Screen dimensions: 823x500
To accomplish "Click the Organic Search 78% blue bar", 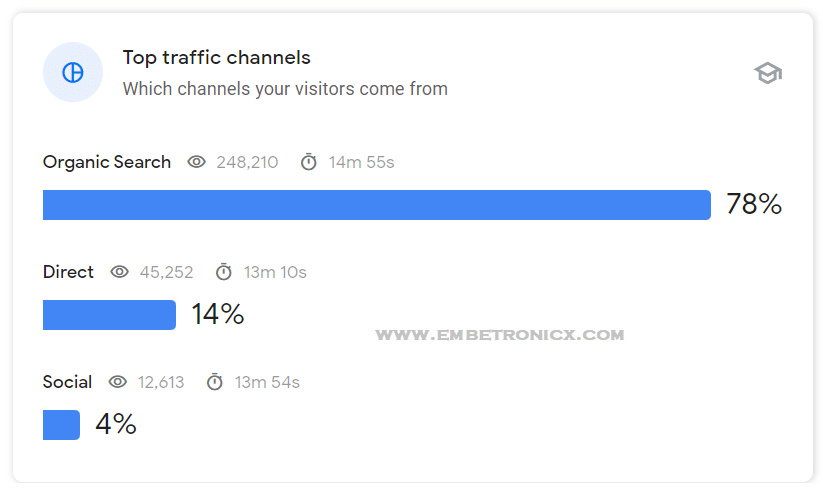I will click(377, 205).
